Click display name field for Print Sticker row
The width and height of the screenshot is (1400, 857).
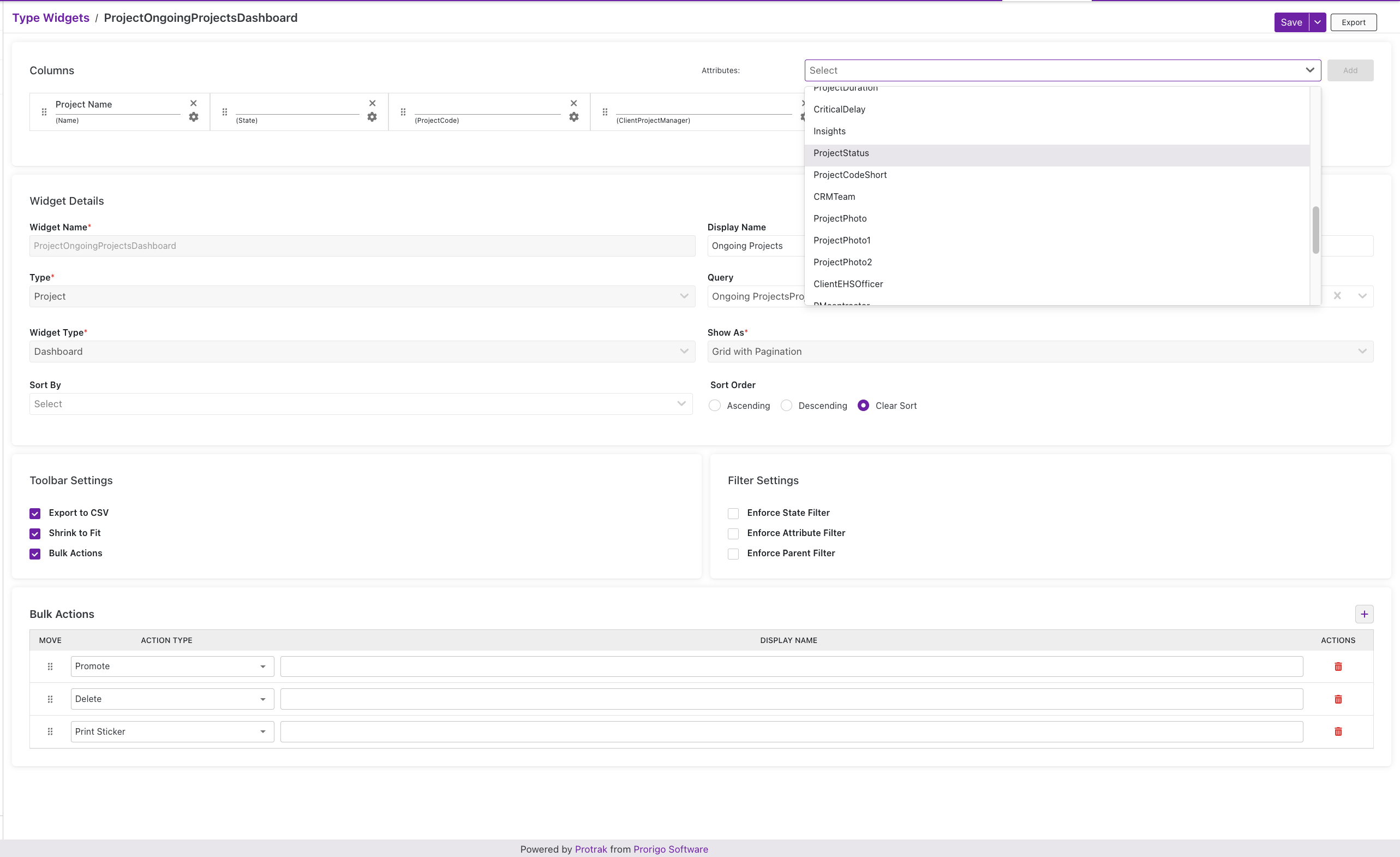pyautogui.click(x=791, y=731)
